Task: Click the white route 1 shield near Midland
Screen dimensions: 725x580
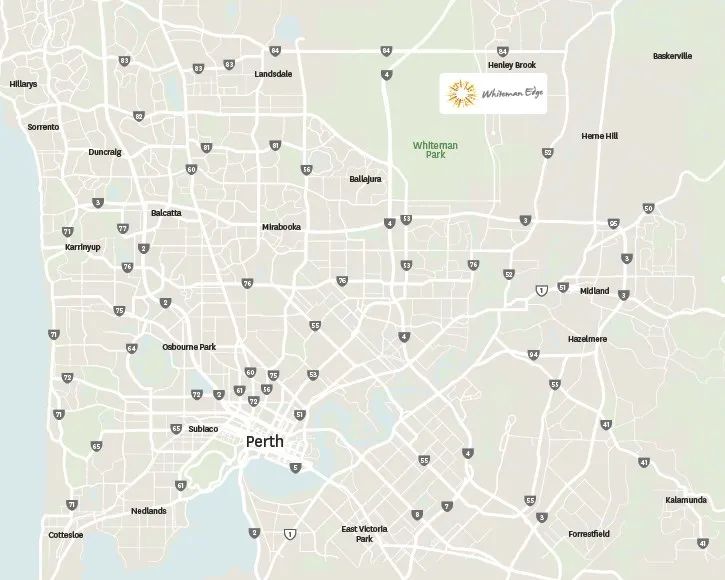Action: click(x=541, y=290)
